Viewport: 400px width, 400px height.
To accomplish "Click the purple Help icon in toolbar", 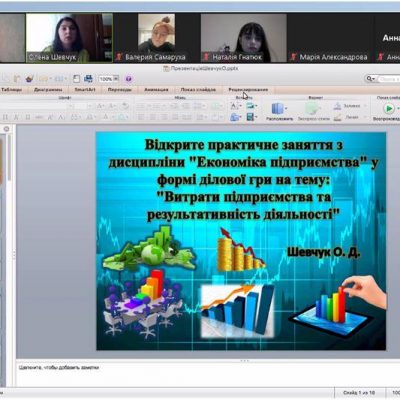I will click(129, 79).
